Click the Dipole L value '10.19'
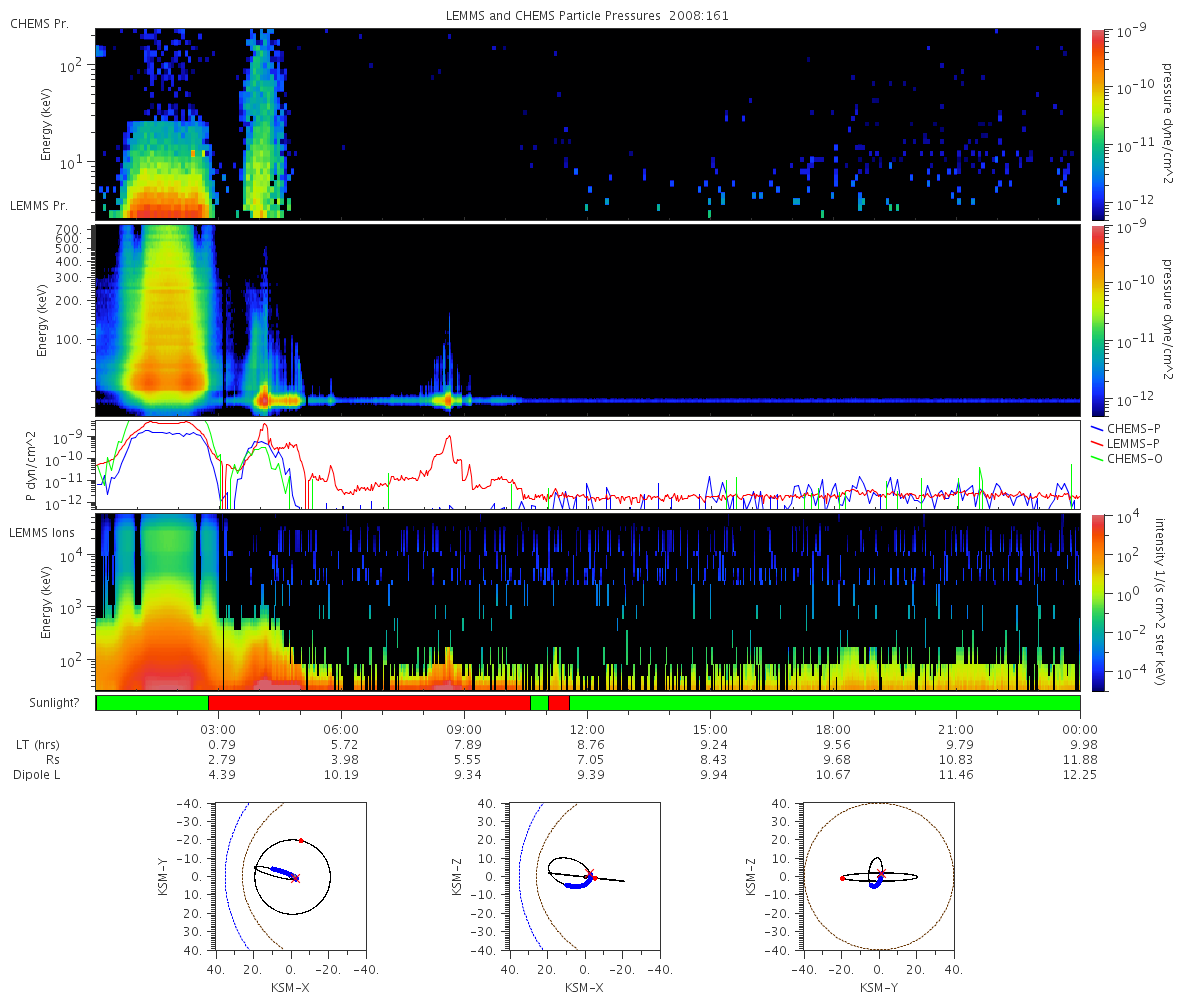 (x=342, y=775)
